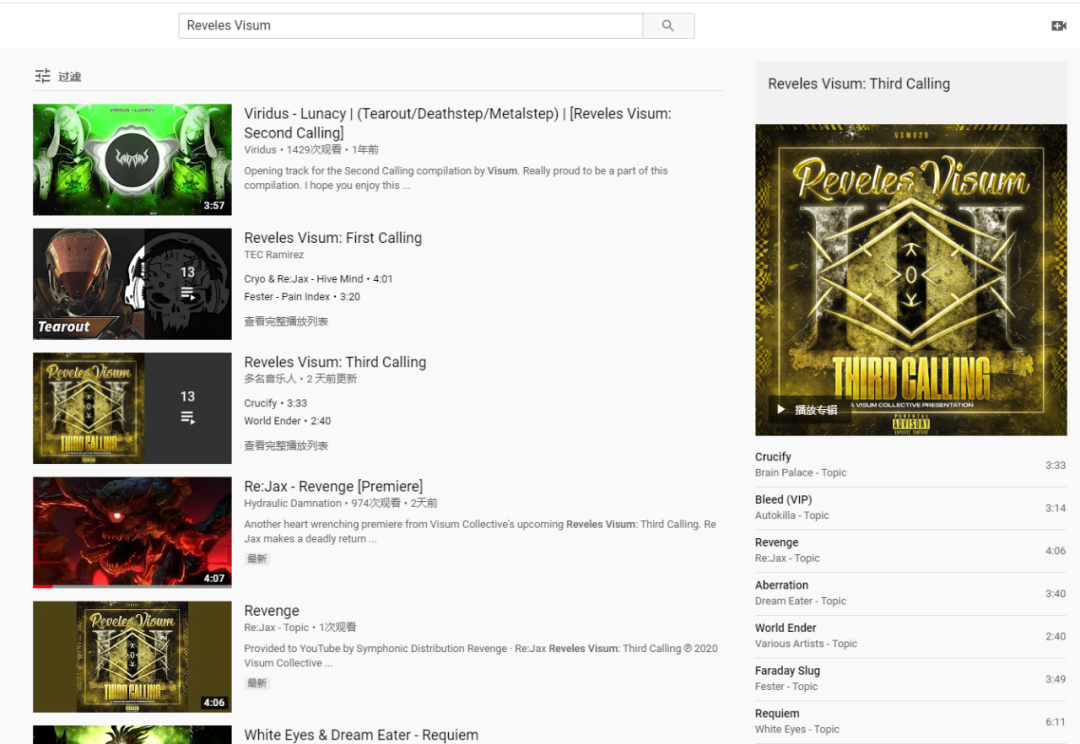Open the First Calling Tearout thumbnail
This screenshot has height=744, width=1080.
[132, 284]
